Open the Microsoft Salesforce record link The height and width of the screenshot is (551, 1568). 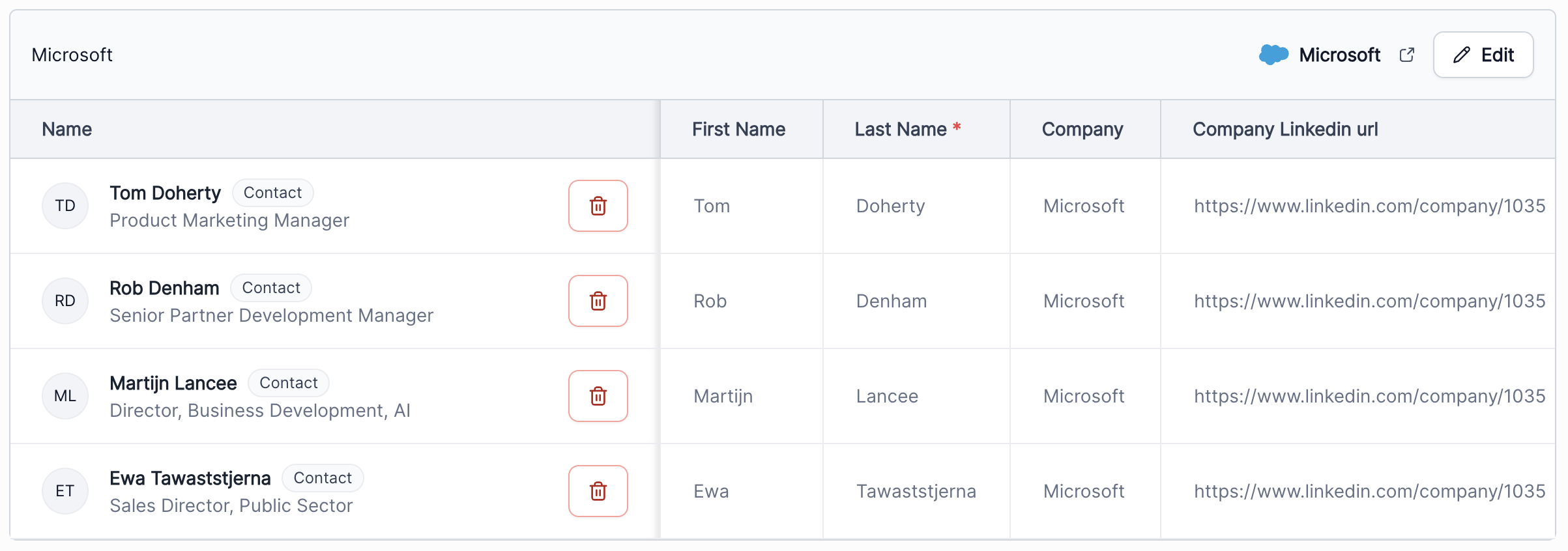click(x=1339, y=55)
